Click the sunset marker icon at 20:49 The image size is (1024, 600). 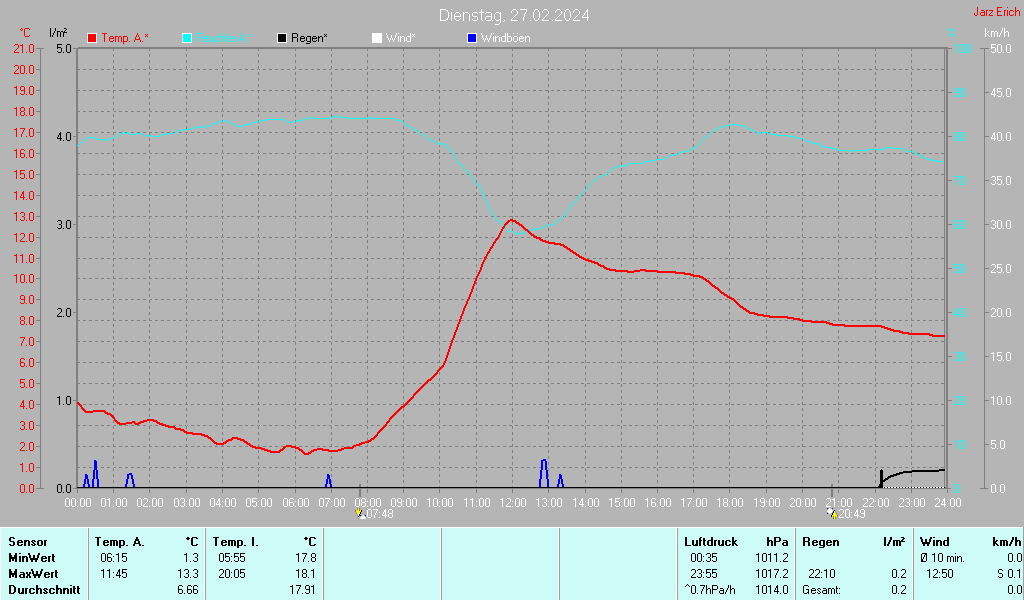(831, 513)
